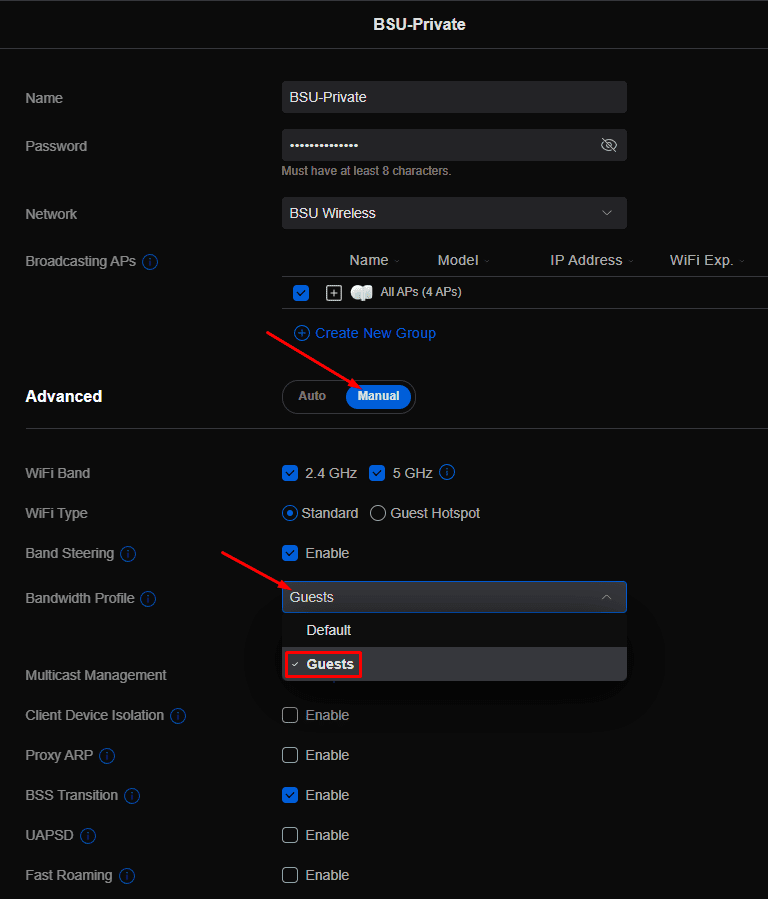This screenshot has height=899, width=768.
Task: Switch Advanced mode to Auto
Action: [x=312, y=396]
